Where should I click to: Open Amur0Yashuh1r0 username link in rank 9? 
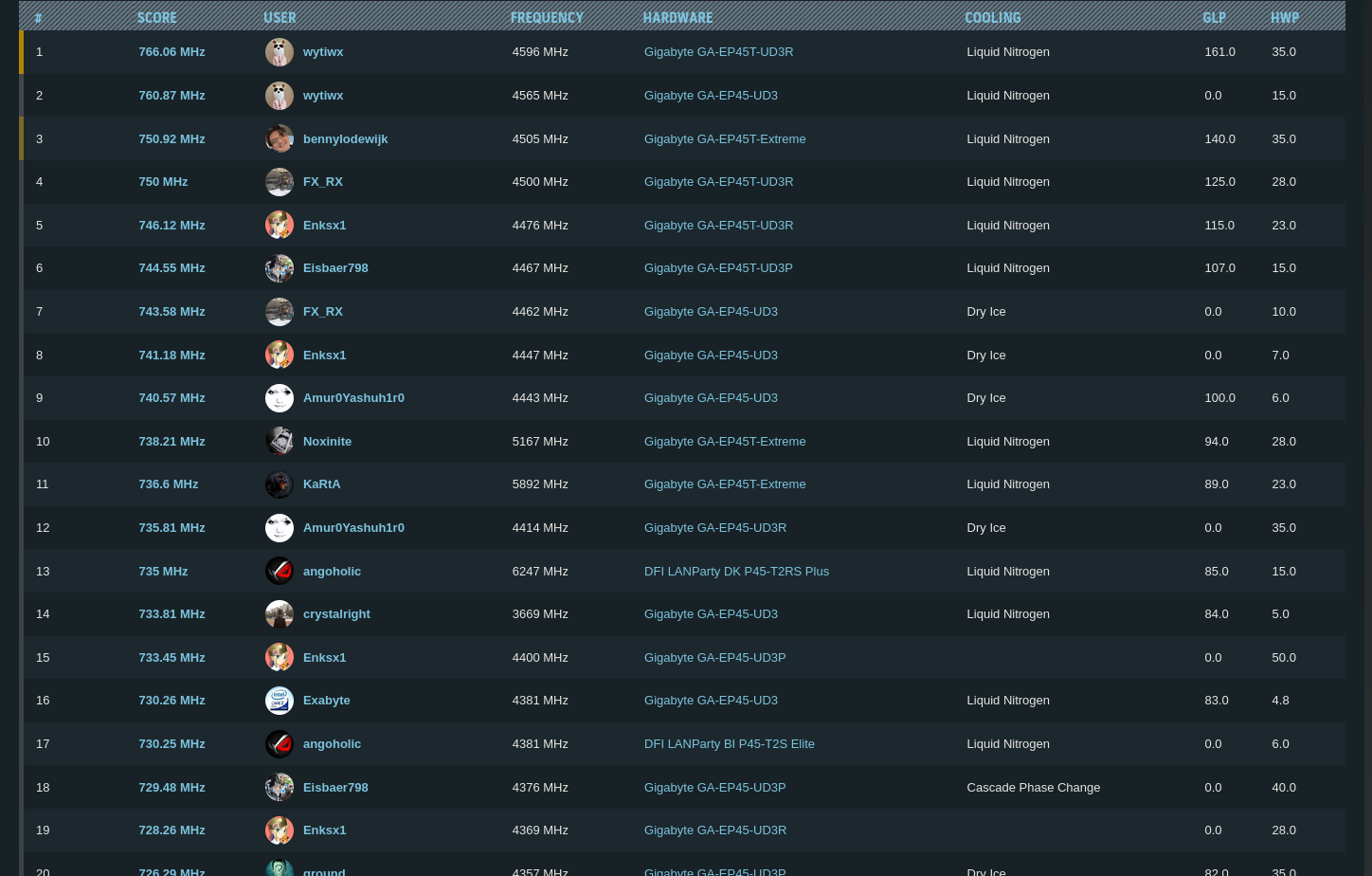353,398
